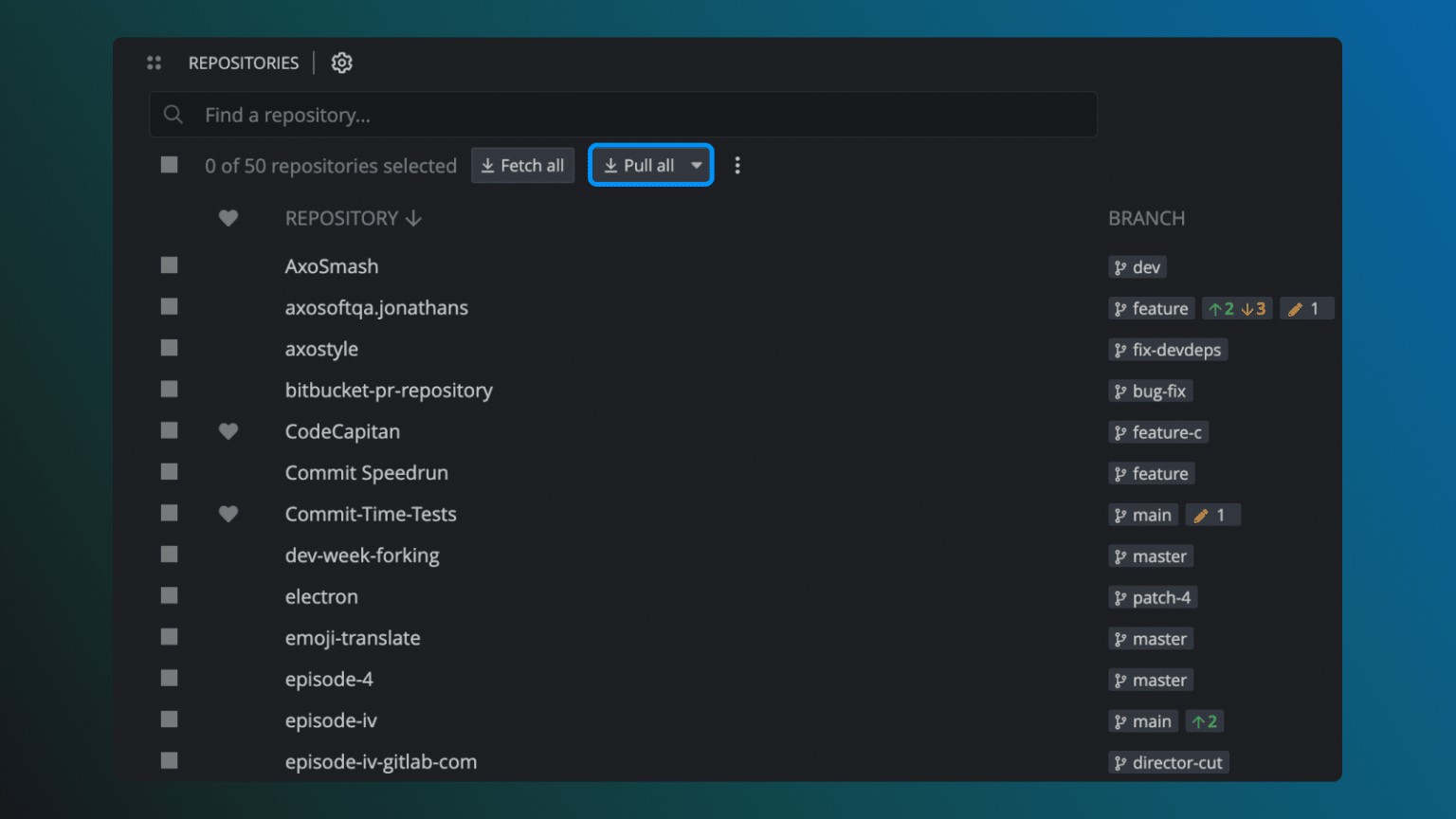Click the magnifier icon in search bar
This screenshot has height=819, width=1456.
(173, 114)
